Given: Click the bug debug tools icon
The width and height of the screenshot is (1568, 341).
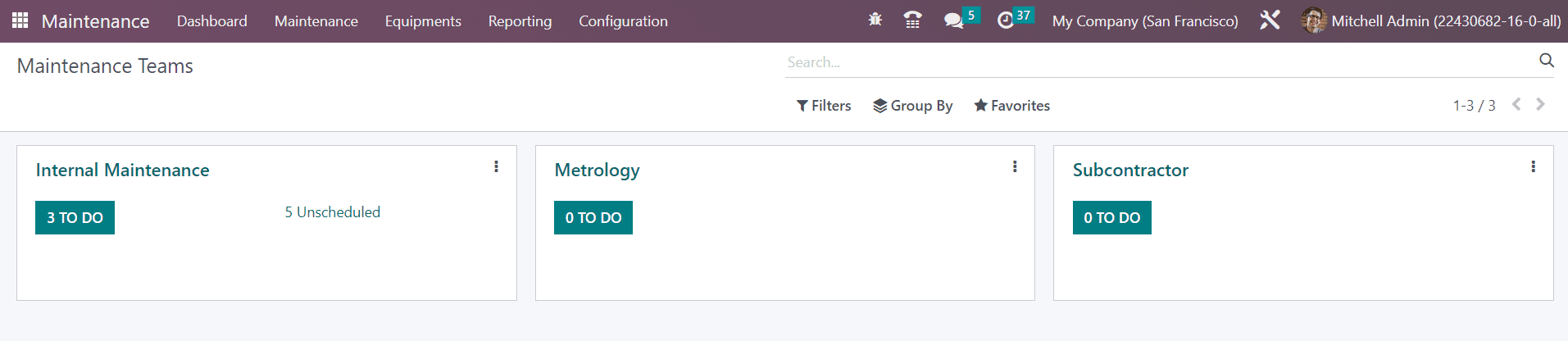Looking at the screenshot, I should 875,20.
